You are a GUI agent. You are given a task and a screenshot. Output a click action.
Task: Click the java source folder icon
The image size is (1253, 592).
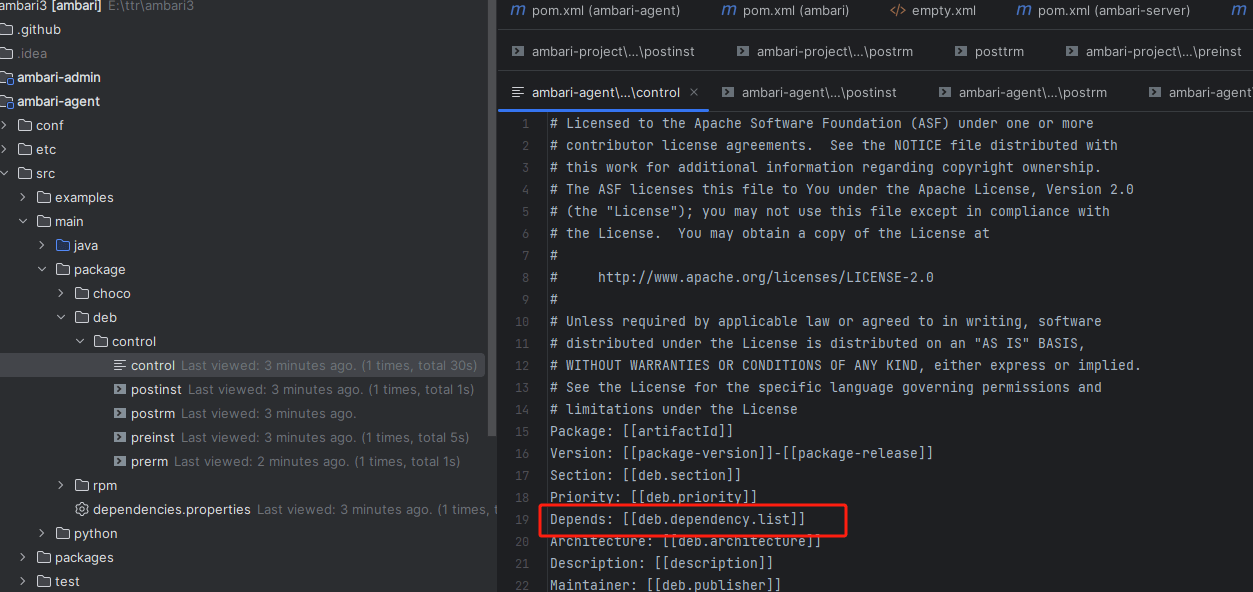63,245
